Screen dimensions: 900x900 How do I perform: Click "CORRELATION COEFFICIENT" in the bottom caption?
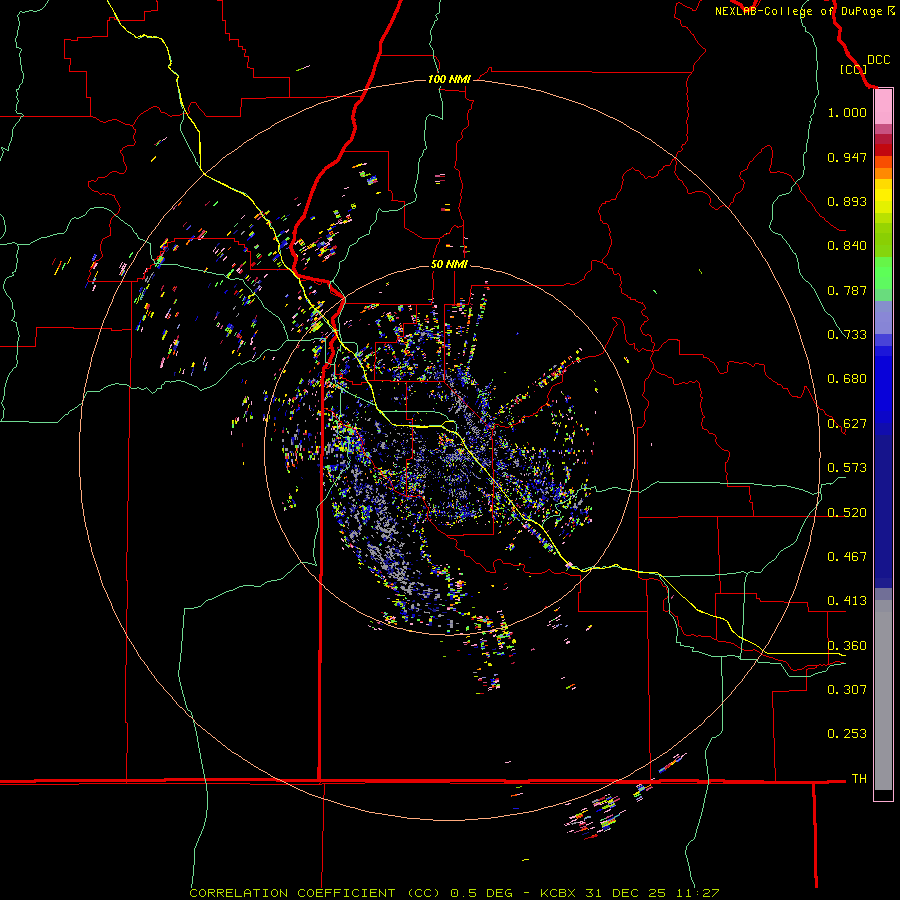coord(292,893)
